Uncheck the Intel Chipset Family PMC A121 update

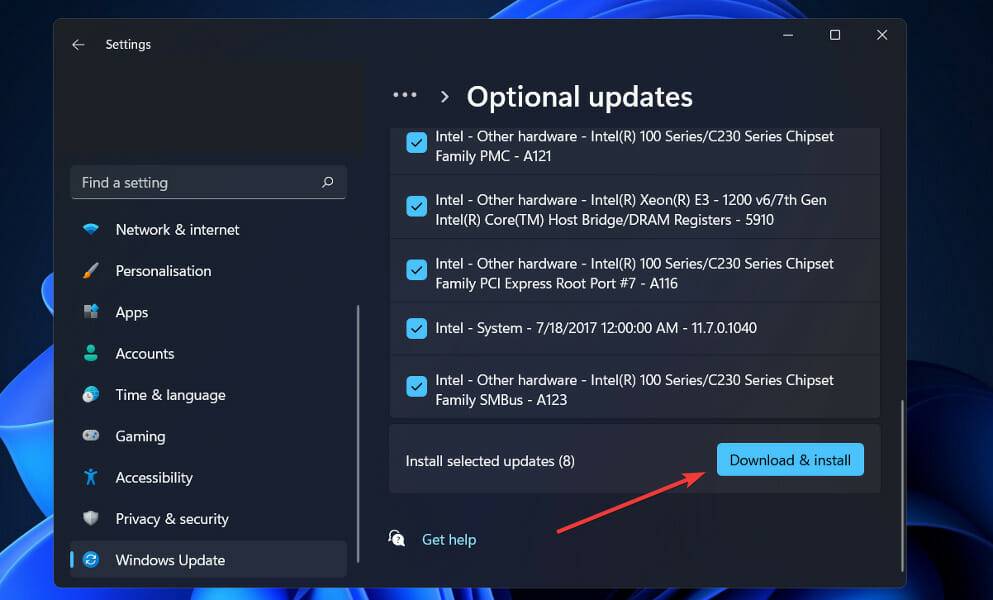[416, 143]
